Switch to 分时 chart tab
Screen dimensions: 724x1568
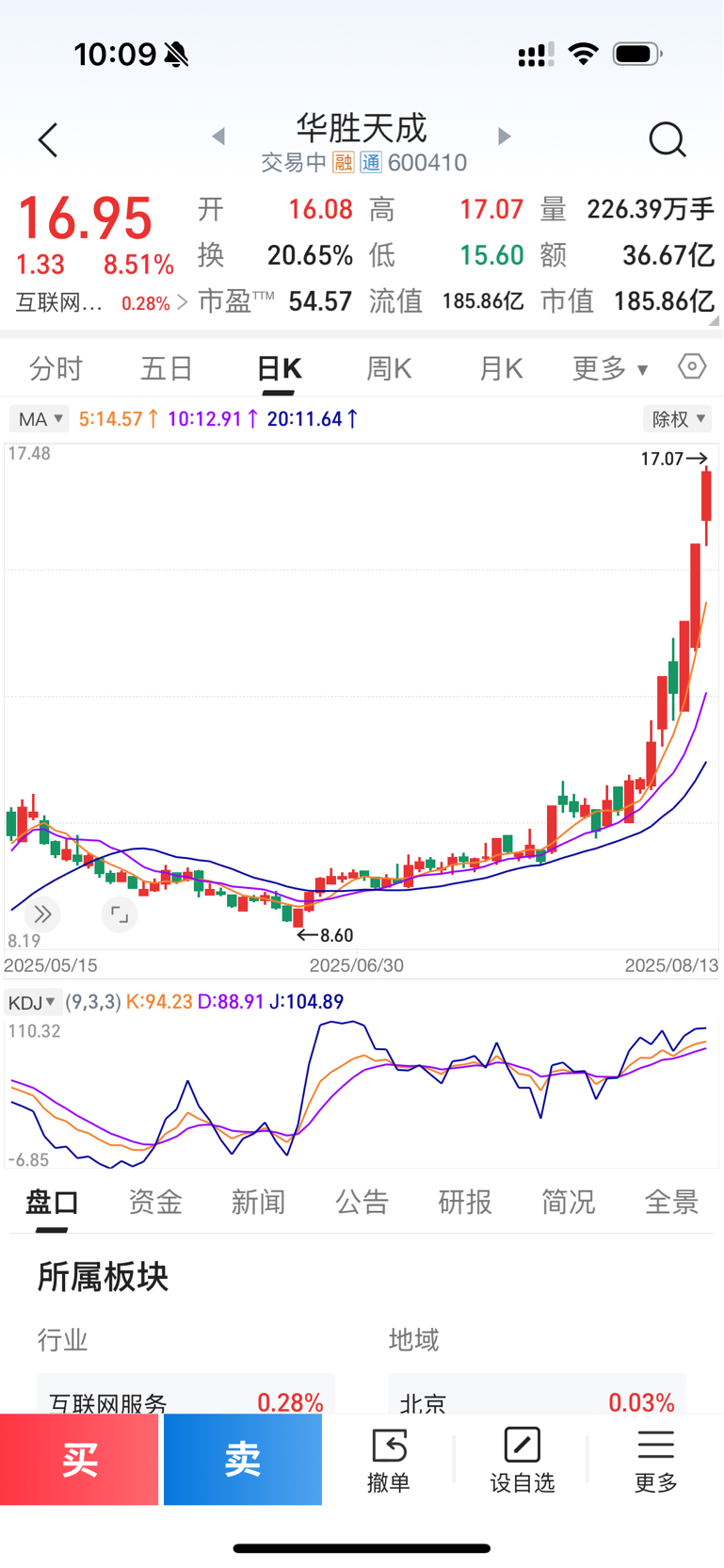(56, 368)
